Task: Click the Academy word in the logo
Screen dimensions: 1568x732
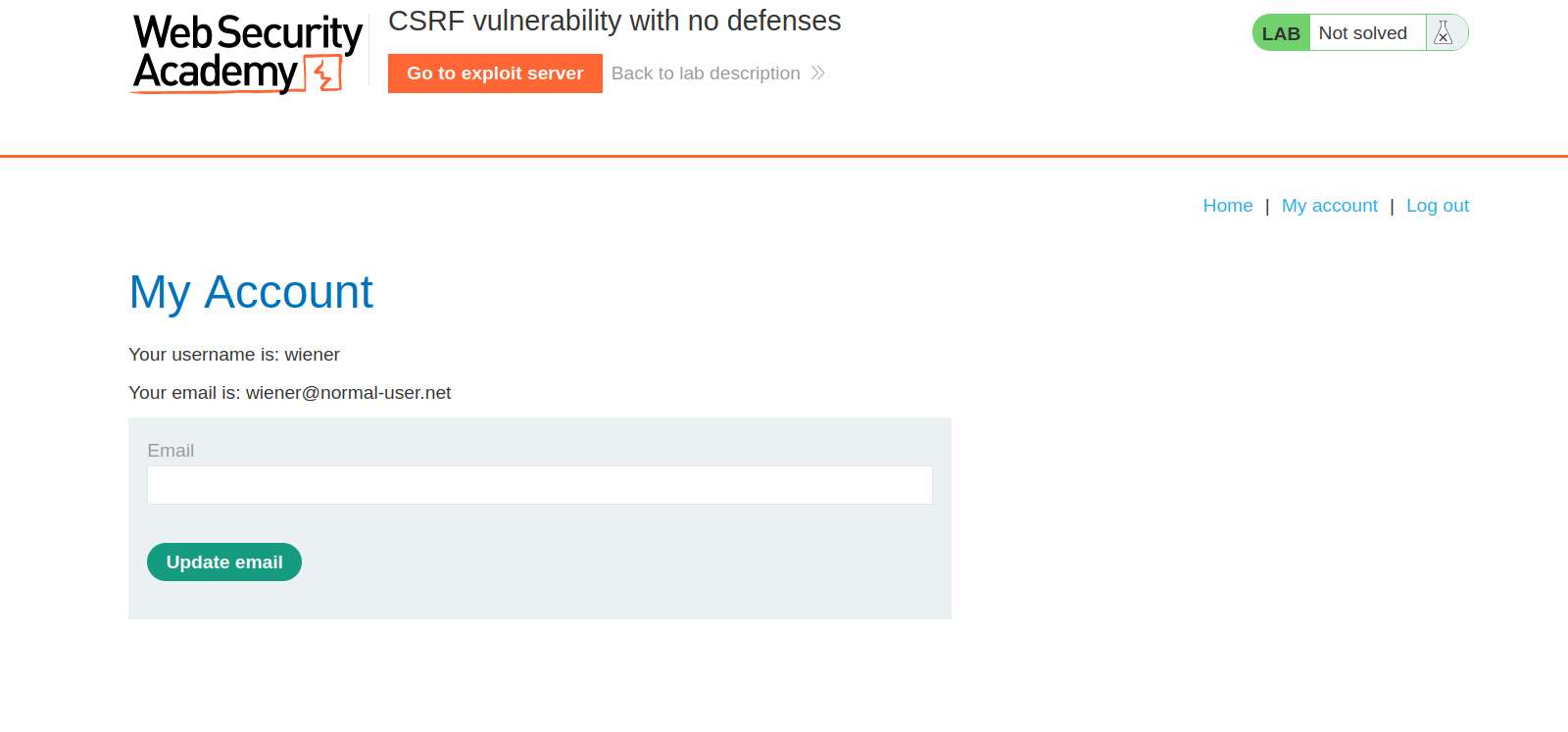Action: (215, 73)
